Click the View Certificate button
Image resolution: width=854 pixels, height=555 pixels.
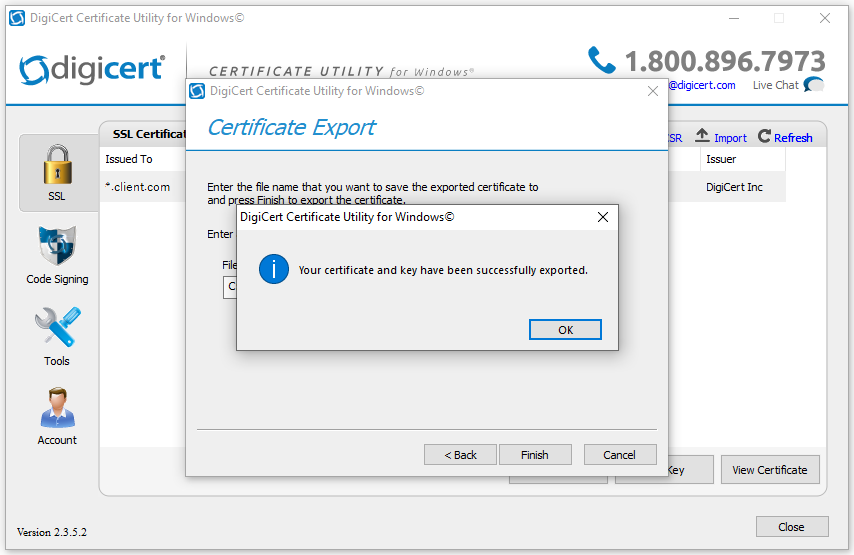tap(770, 469)
